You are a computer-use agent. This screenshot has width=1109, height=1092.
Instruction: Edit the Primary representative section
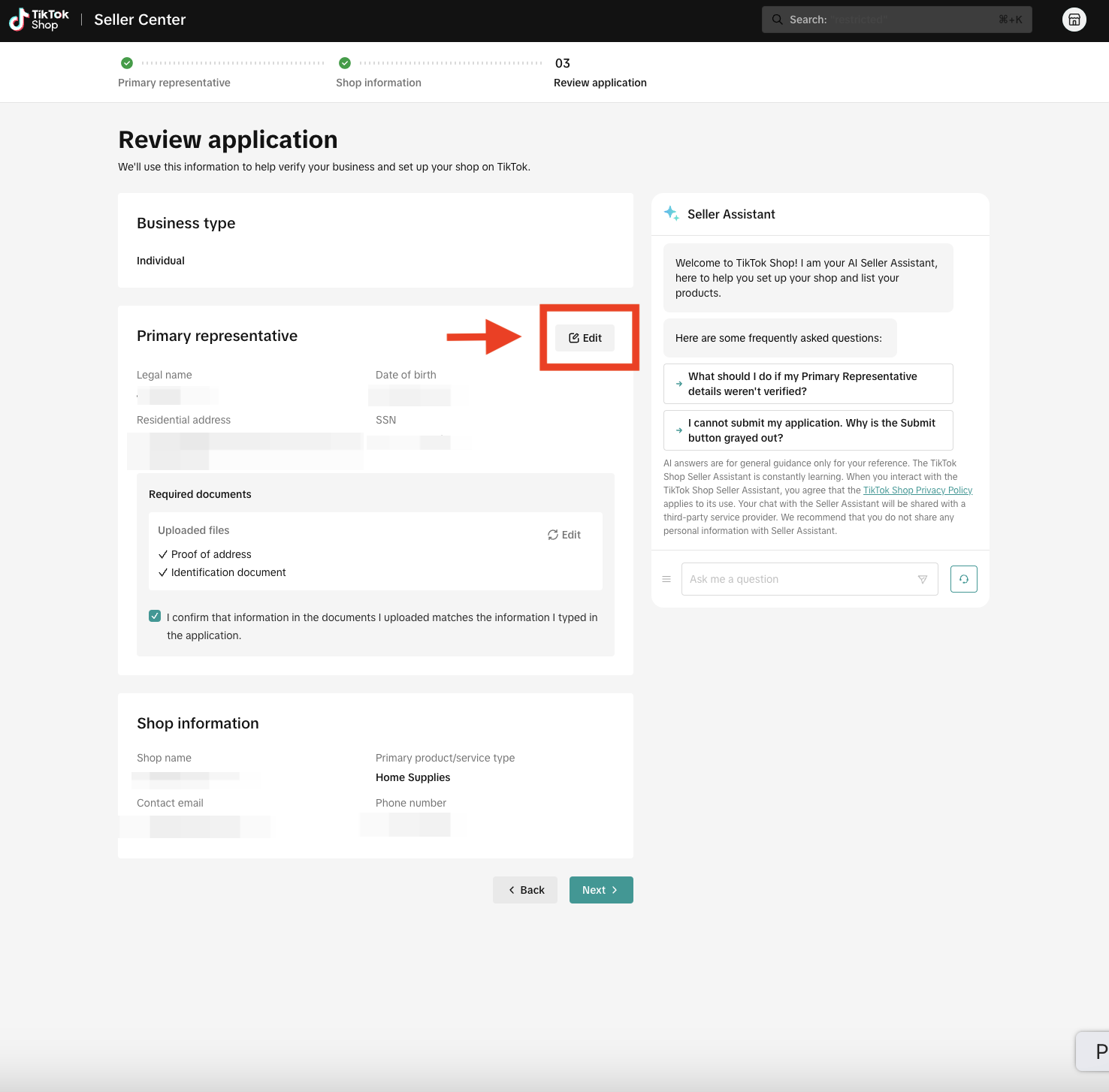point(585,338)
